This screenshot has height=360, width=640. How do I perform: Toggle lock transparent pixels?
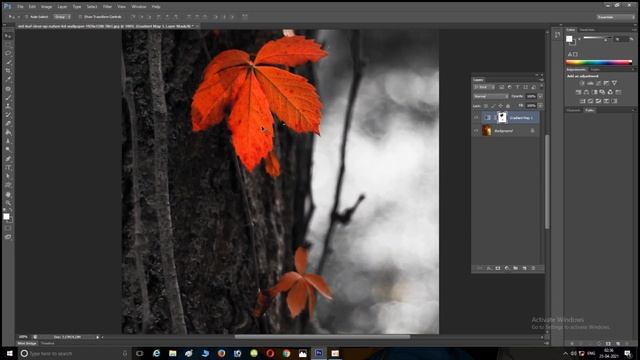tap(486, 106)
